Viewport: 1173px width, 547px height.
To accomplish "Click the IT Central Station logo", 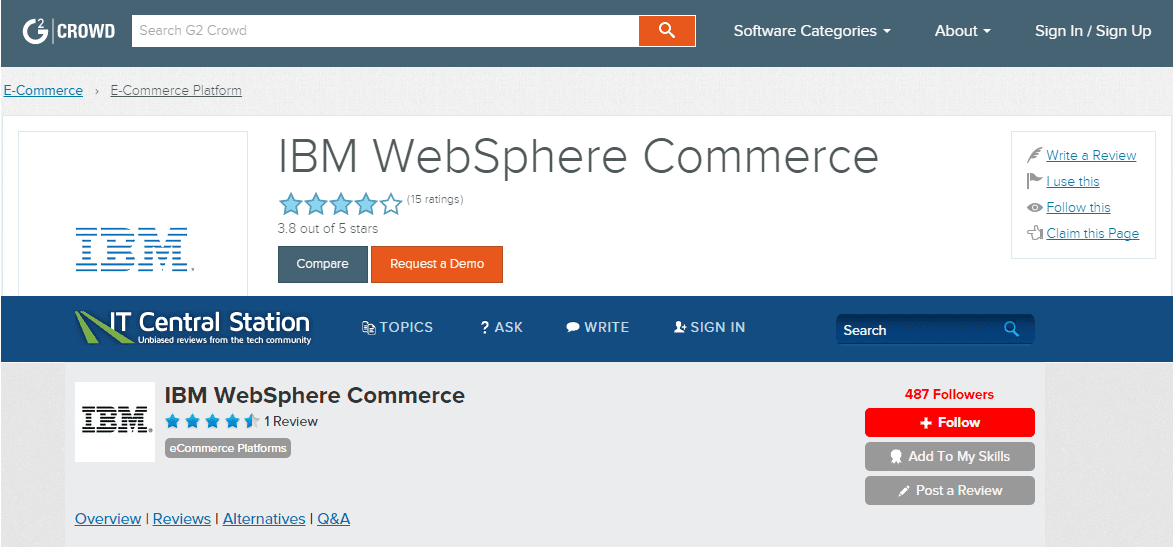I will [x=192, y=328].
